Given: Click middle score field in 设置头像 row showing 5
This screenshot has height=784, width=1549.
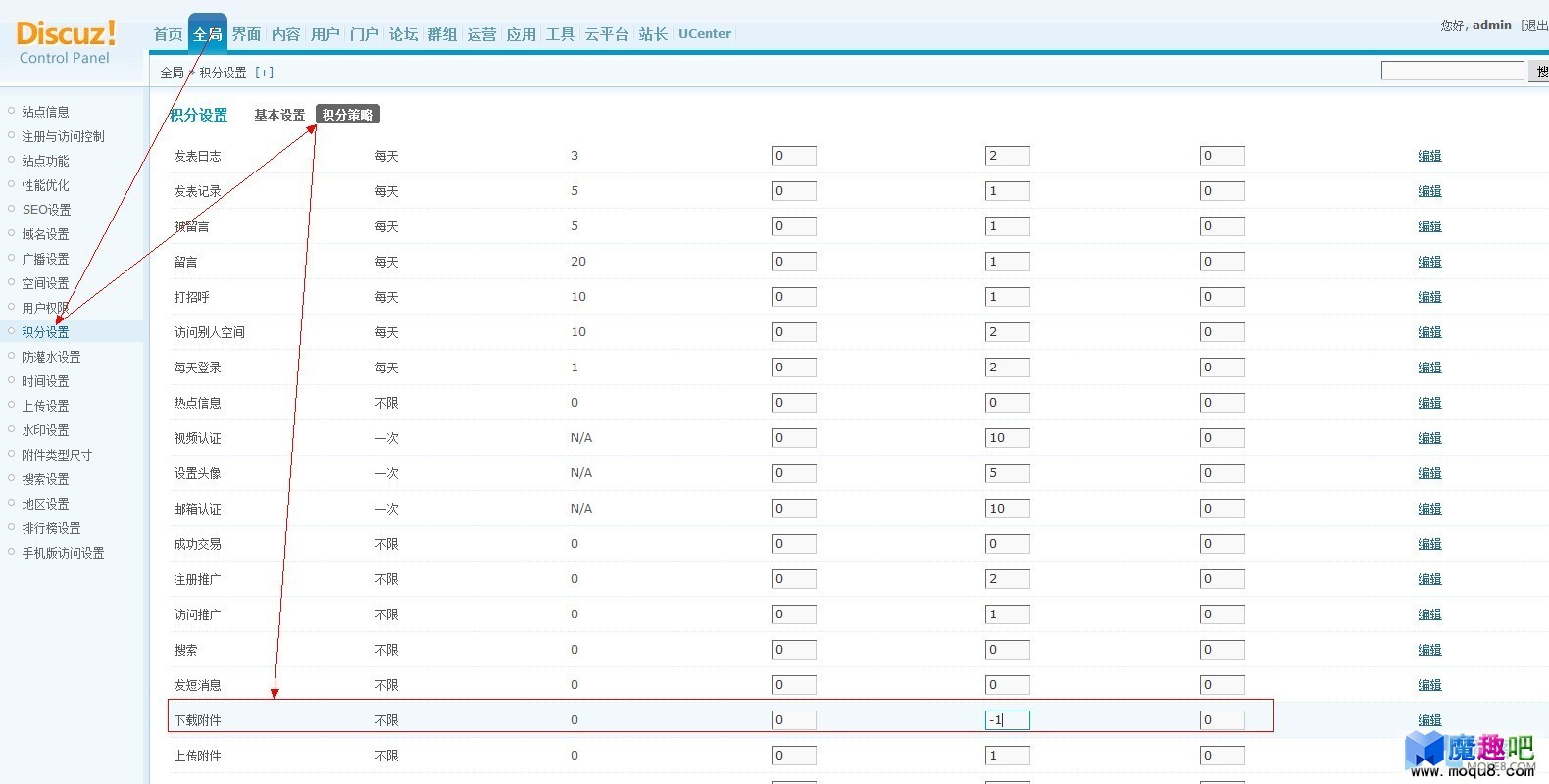Looking at the screenshot, I should pos(1008,473).
